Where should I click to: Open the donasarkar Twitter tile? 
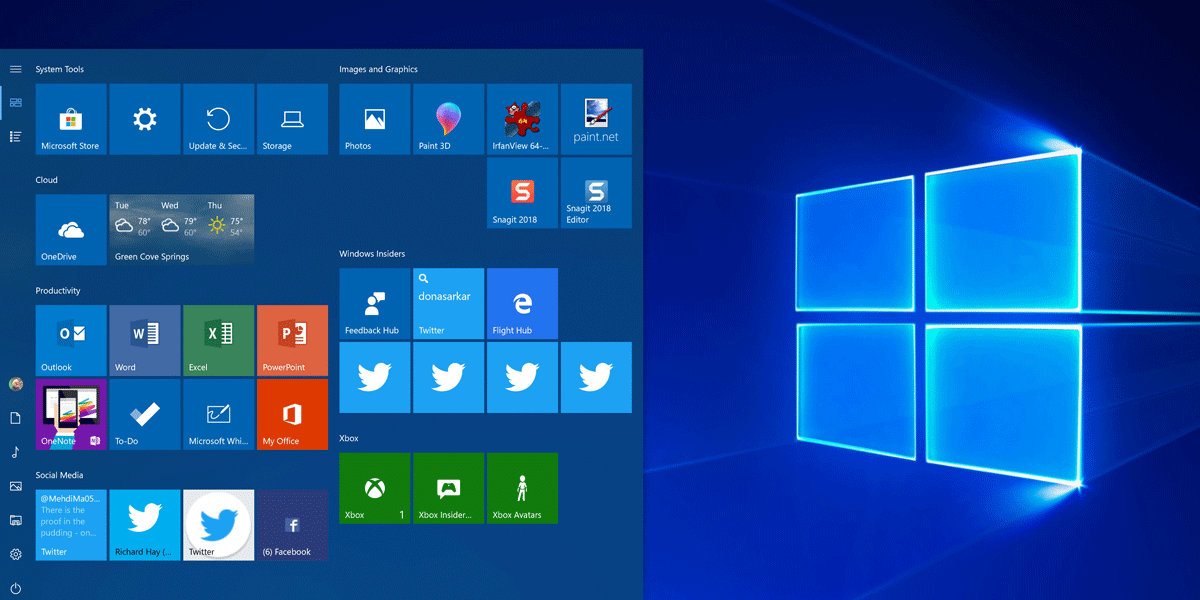click(x=448, y=303)
